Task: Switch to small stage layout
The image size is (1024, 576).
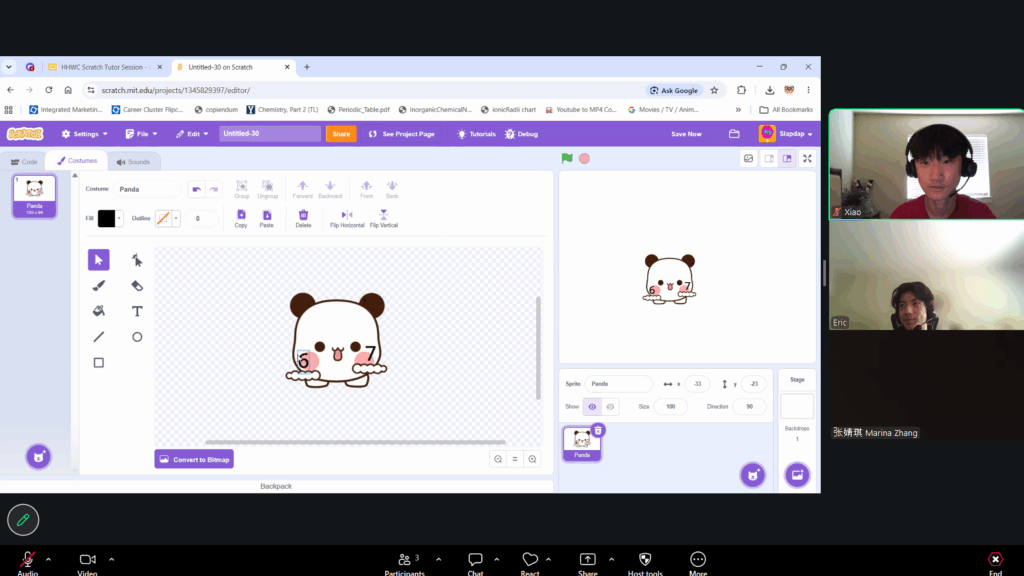Action: pos(769,159)
